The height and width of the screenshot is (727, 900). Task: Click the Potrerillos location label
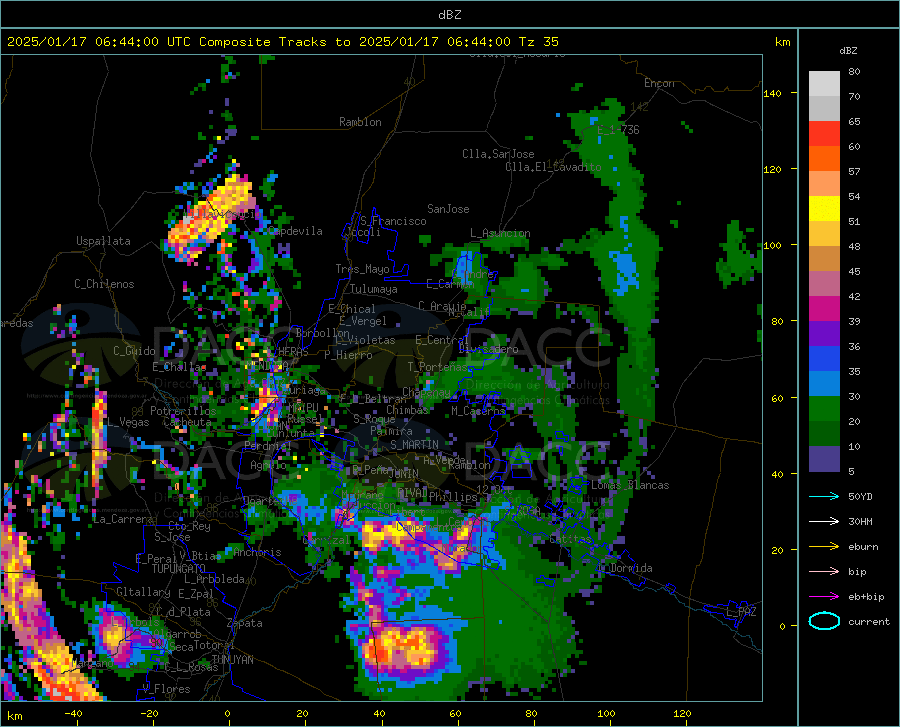183,411
